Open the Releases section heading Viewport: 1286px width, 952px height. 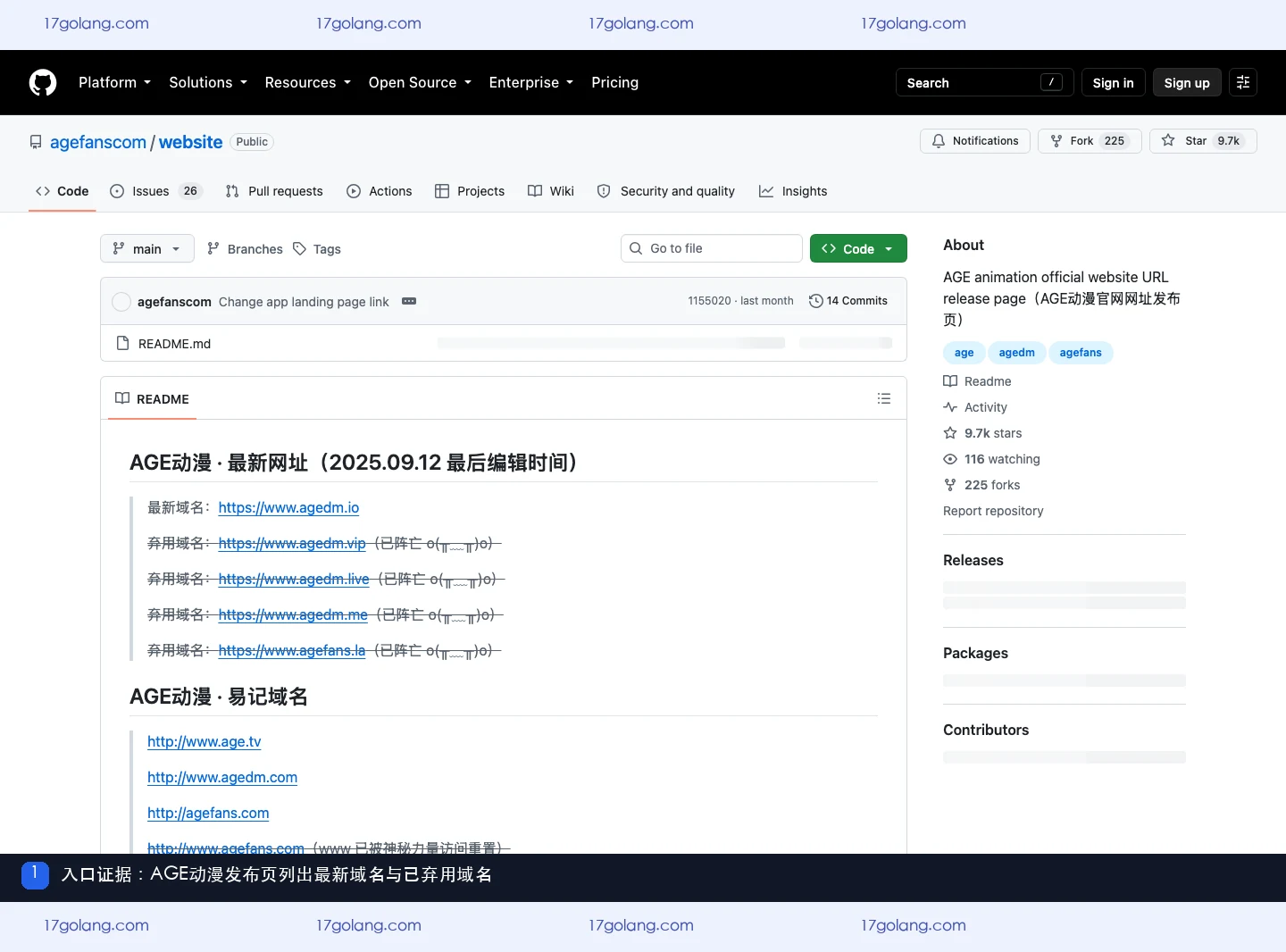click(x=973, y=560)
